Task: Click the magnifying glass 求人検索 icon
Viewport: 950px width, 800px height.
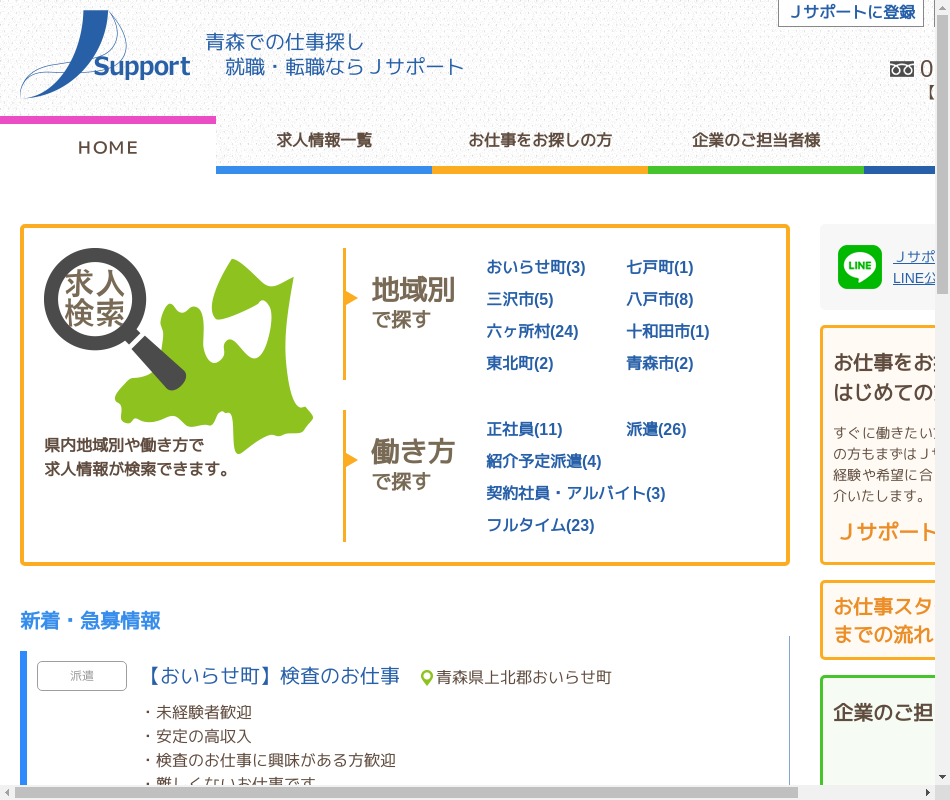Action: pyautogui.click(x=115, y=318)
